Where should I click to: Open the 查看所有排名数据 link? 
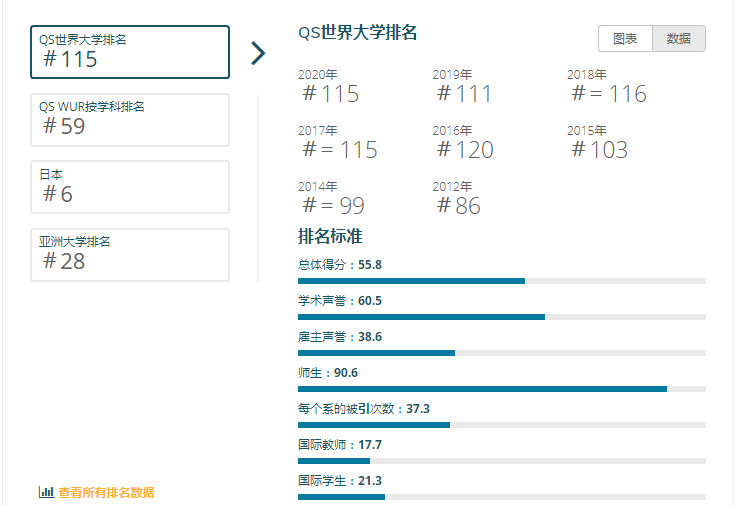coord(106,492)
